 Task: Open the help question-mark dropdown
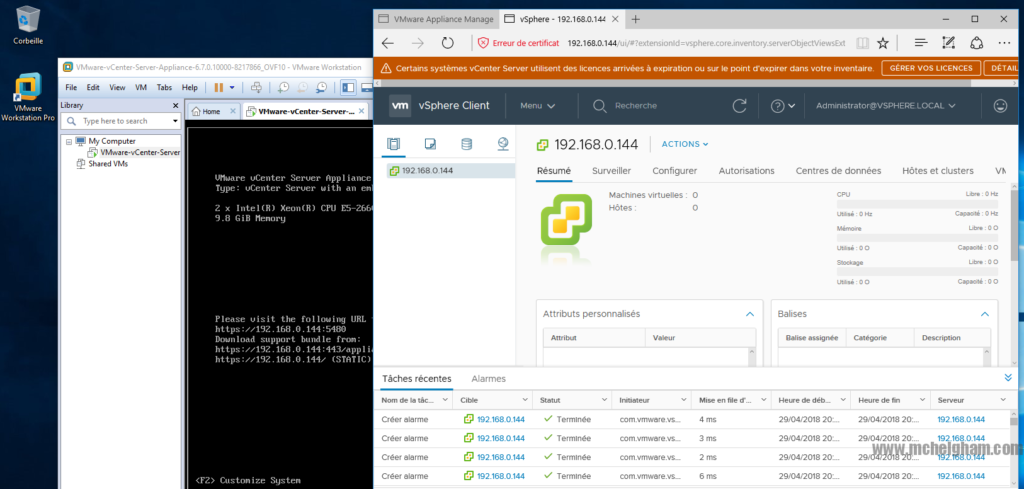(783, 106)
